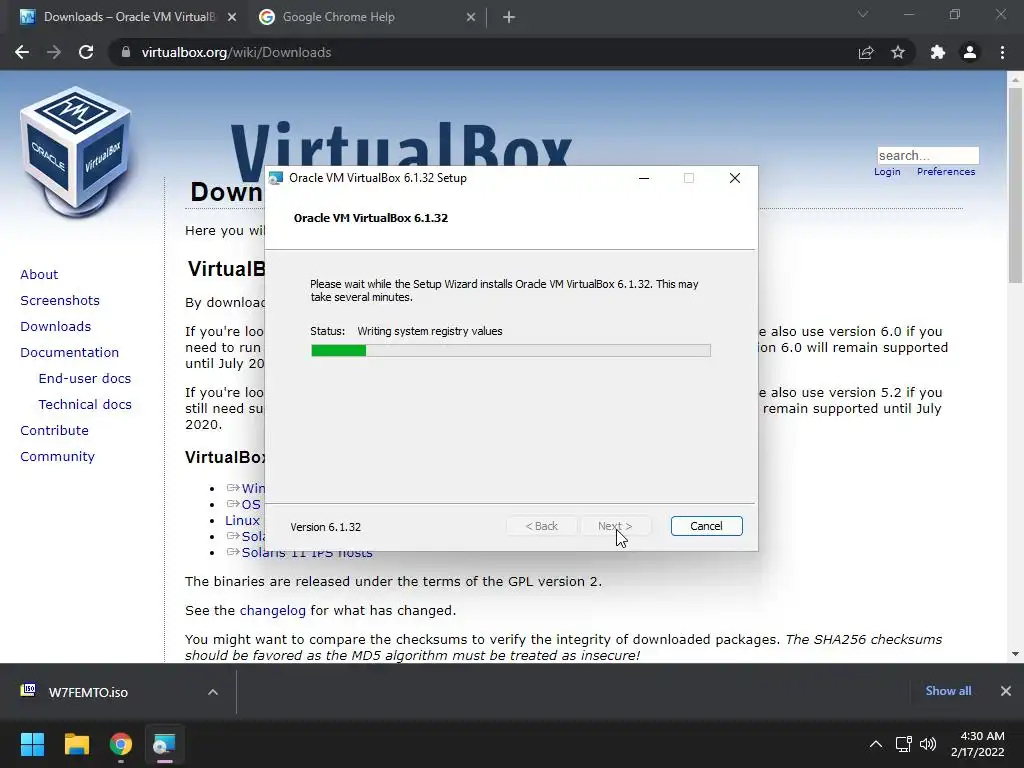Show hidden system tray icons
Viewport: 1024px width, 768px height.
point(876,744)
